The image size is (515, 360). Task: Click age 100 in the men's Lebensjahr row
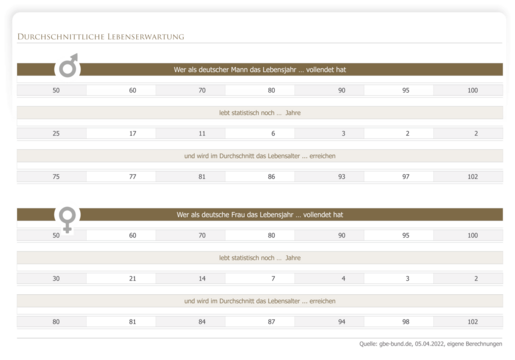(x=473, y=90)
